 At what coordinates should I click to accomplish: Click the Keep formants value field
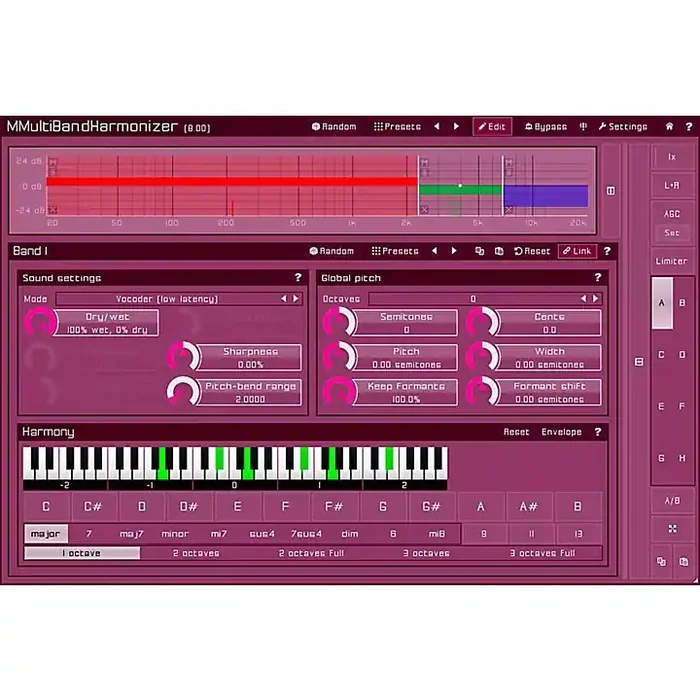pyautogui.click(x=406, y=392)
